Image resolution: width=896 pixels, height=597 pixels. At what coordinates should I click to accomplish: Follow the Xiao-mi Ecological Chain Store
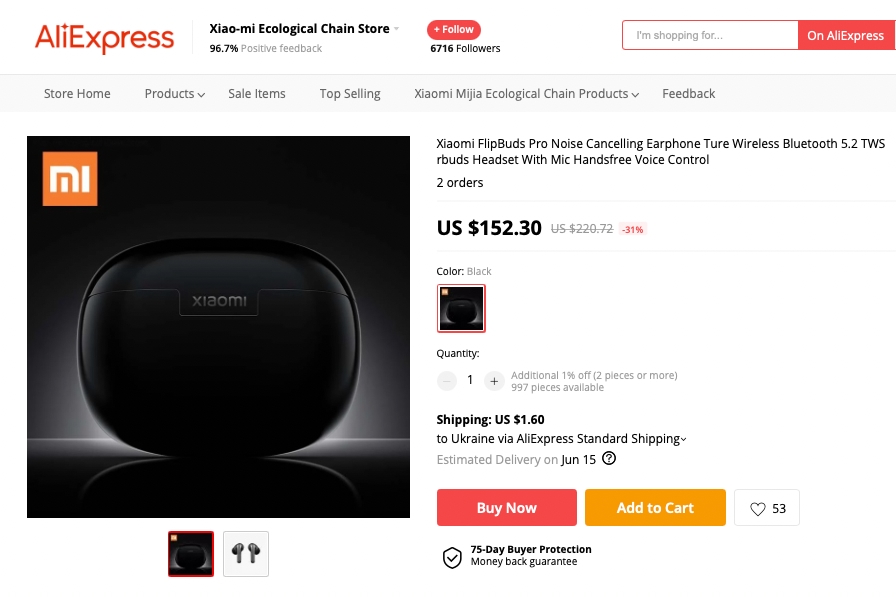(453, 30)
